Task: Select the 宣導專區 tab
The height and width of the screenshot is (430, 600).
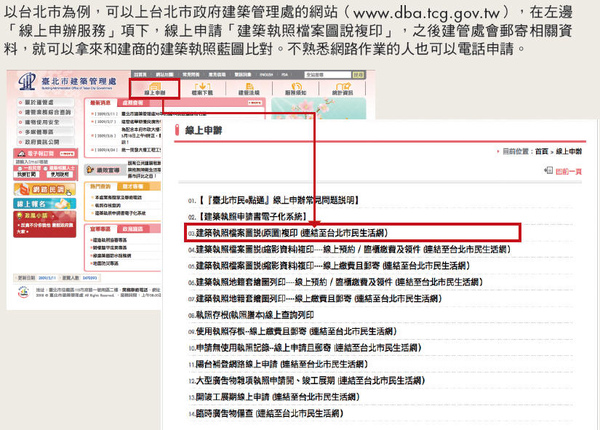Action: pyautogui.click(x=100, y=229)
